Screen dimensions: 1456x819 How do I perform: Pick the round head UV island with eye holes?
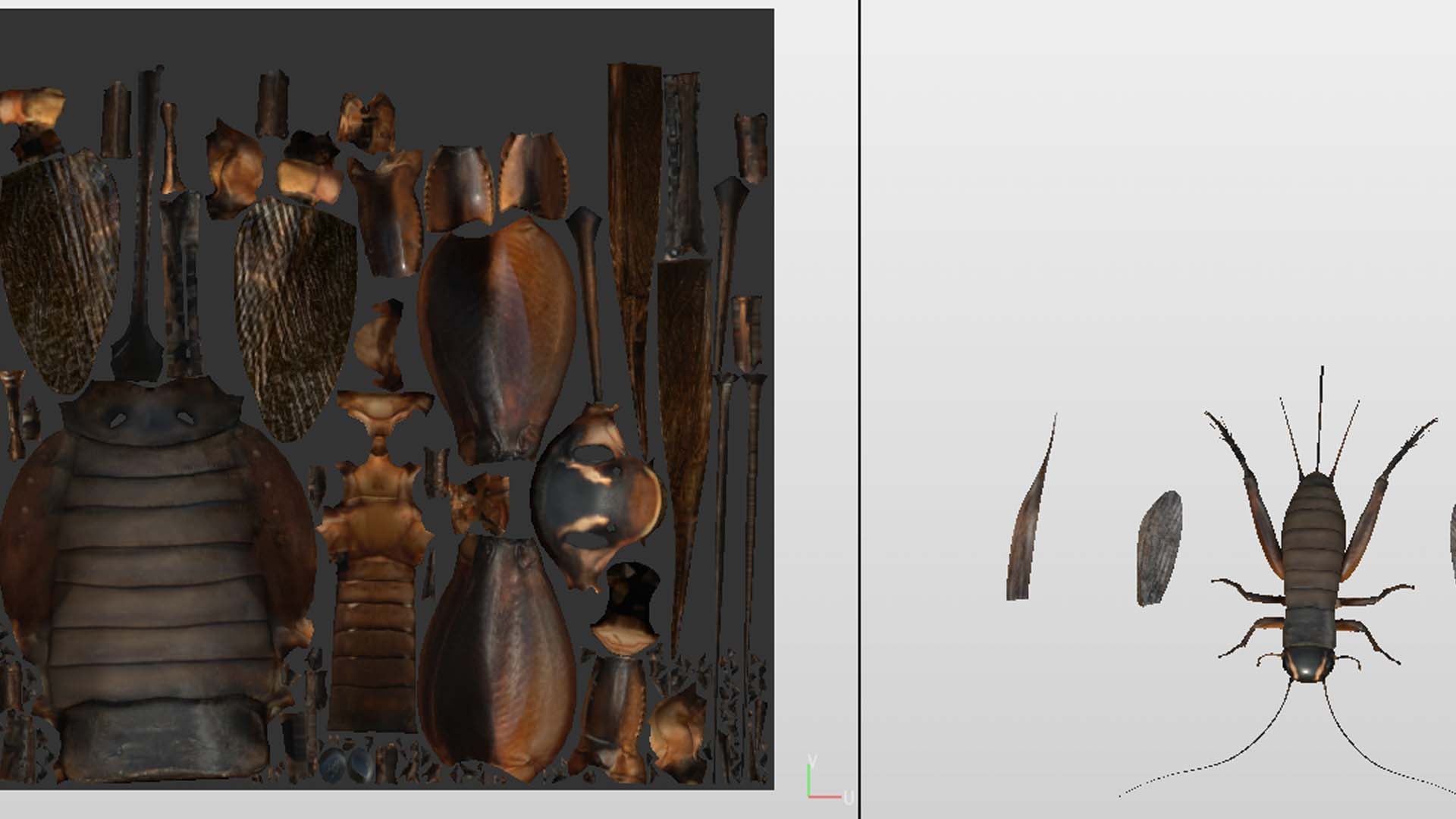pyautogui.click(x=596, y=497)
